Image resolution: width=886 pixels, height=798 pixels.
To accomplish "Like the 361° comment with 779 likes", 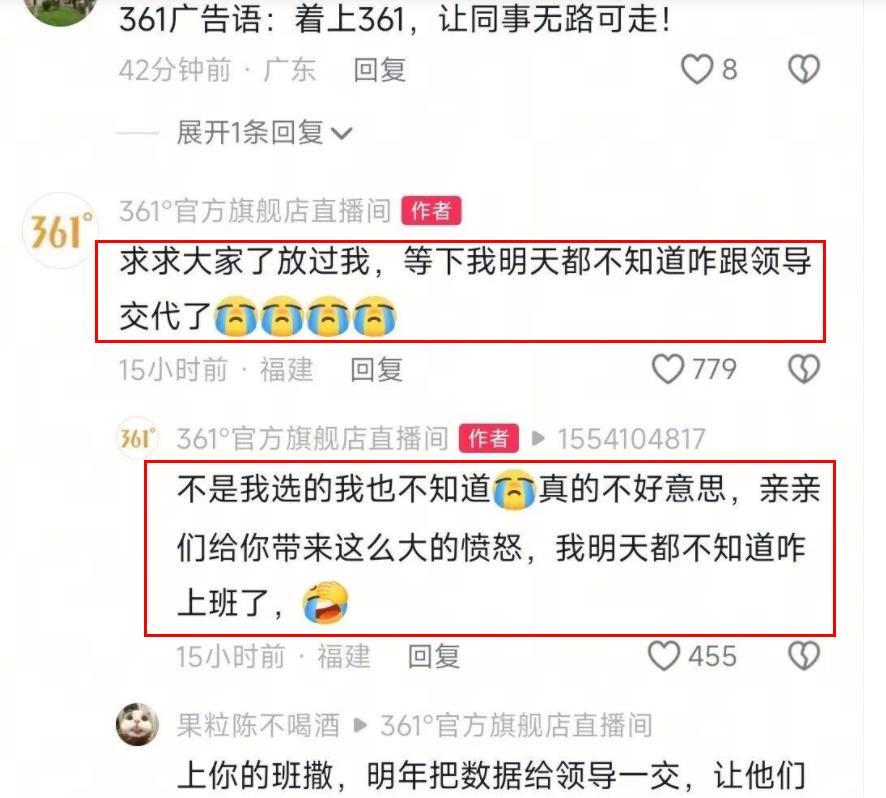I will click(668, 369).
